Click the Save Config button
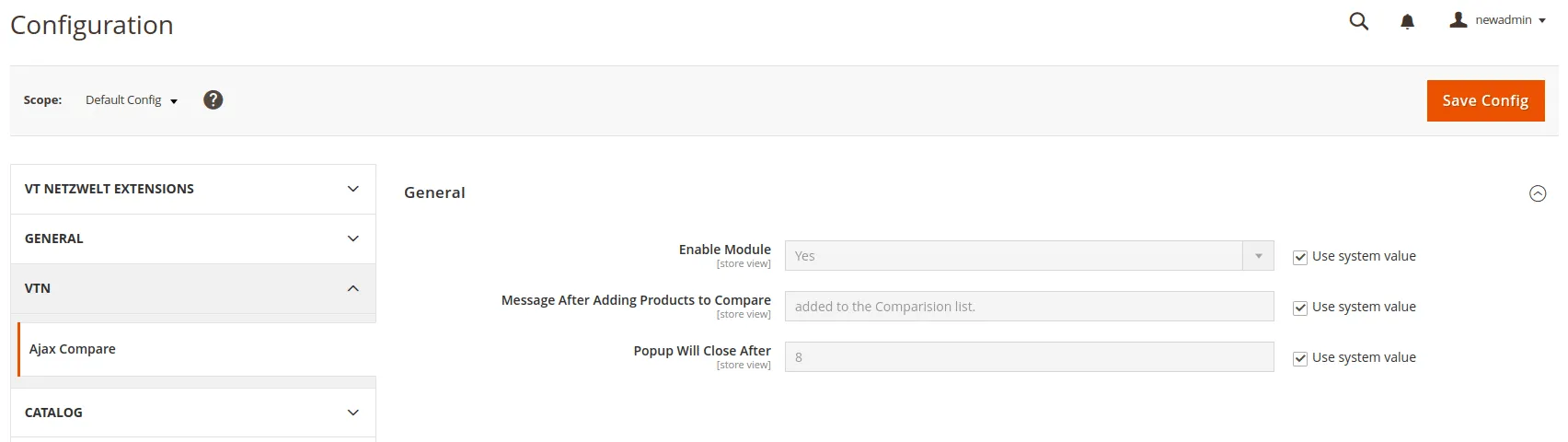 (x=1485, y=100)
